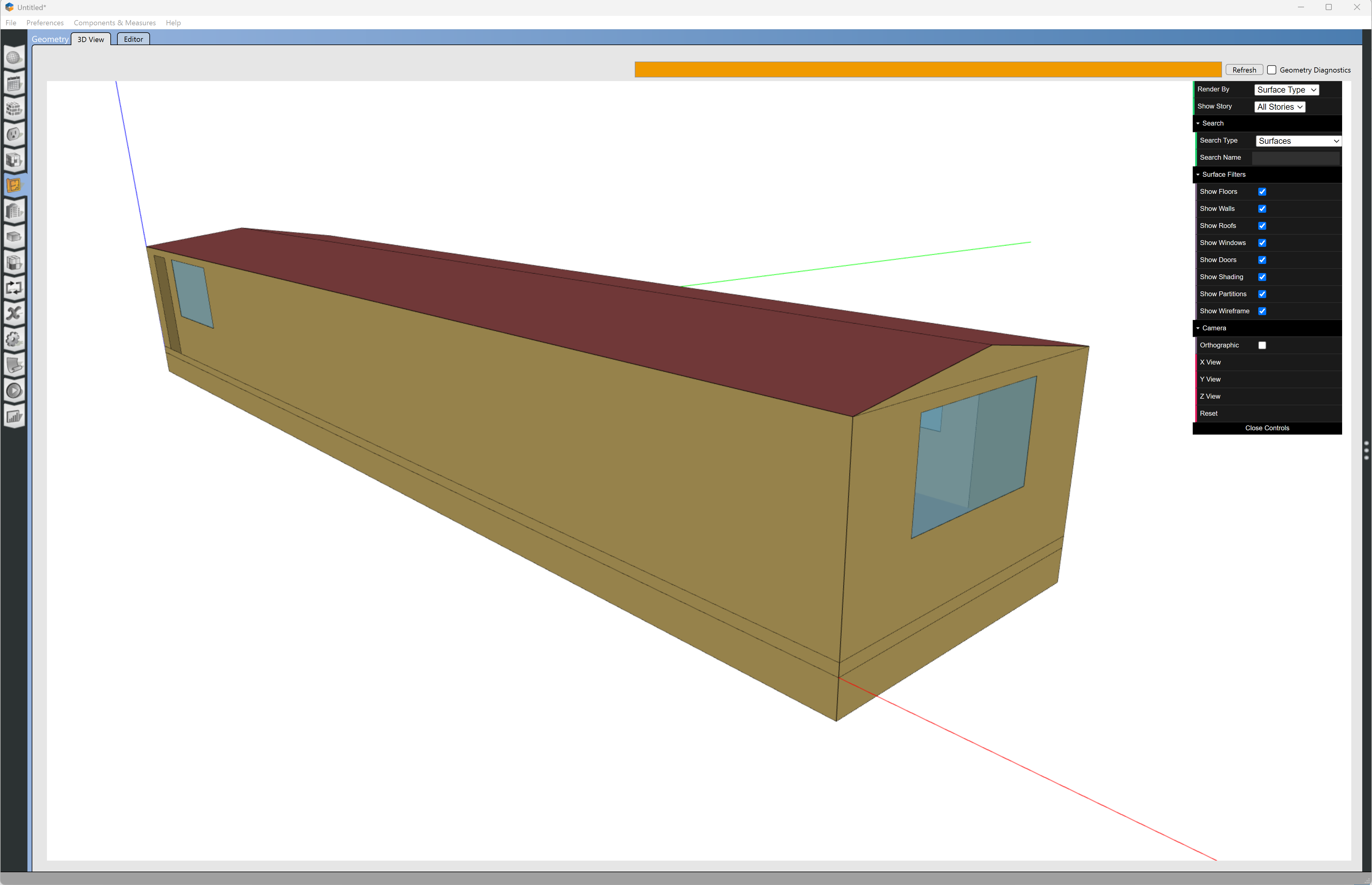Open the Show Story dropdown

(x=1279, y=107)
